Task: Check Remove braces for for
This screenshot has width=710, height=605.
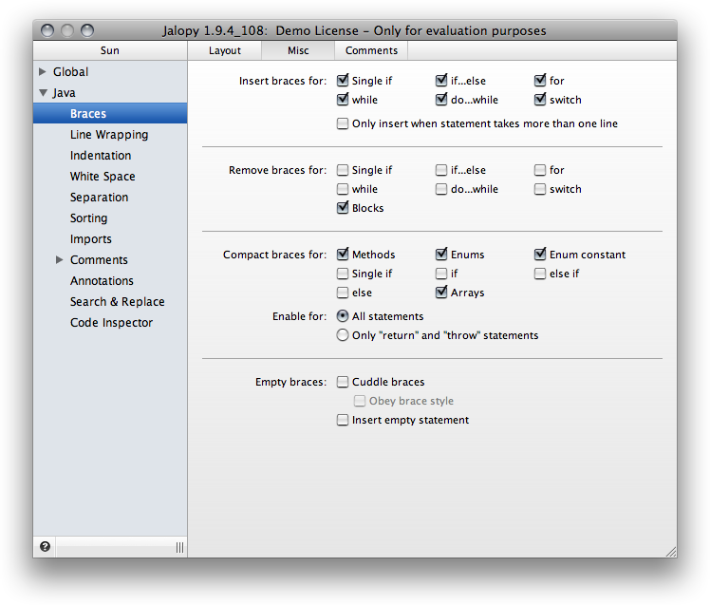Action: [x=540, y=170]
